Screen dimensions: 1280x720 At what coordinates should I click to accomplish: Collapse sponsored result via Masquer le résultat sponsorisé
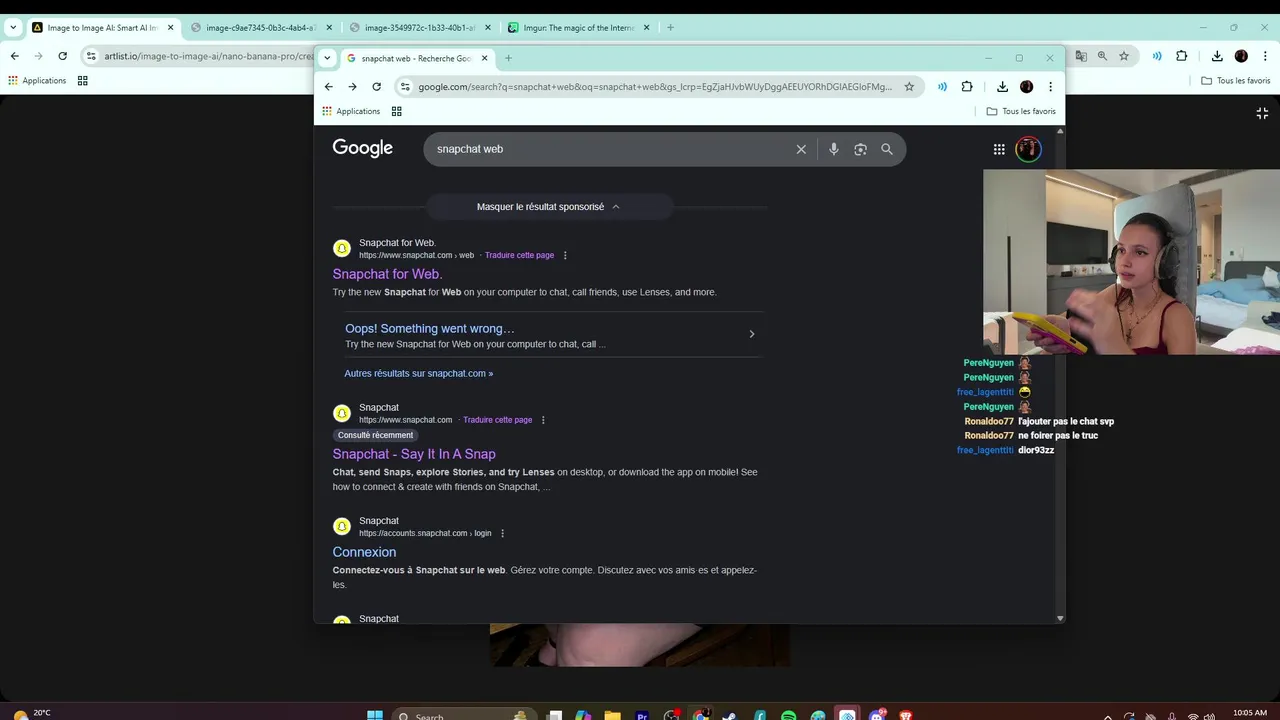click(549, 207)
